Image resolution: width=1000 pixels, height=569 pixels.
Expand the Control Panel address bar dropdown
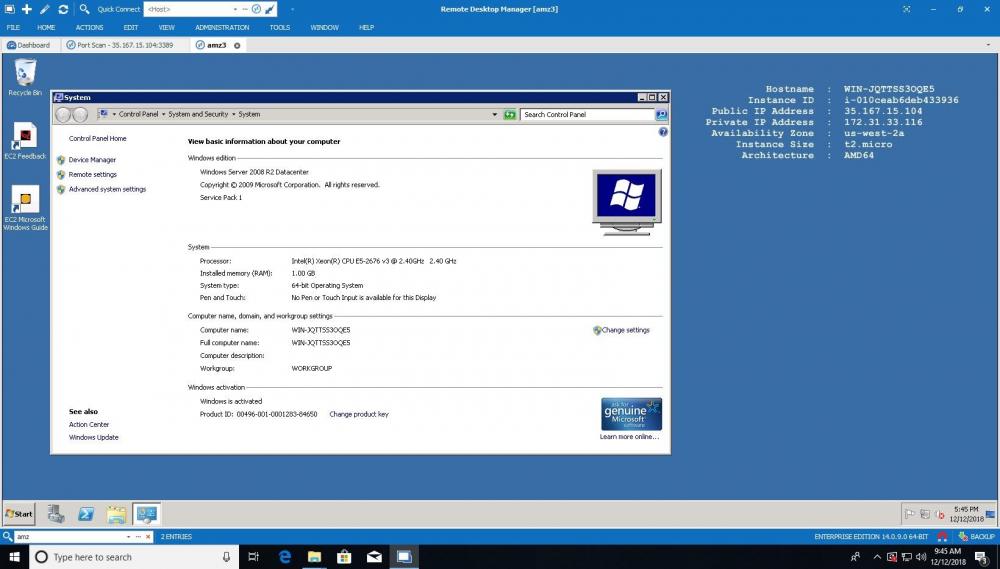click(x=495, y=114)
